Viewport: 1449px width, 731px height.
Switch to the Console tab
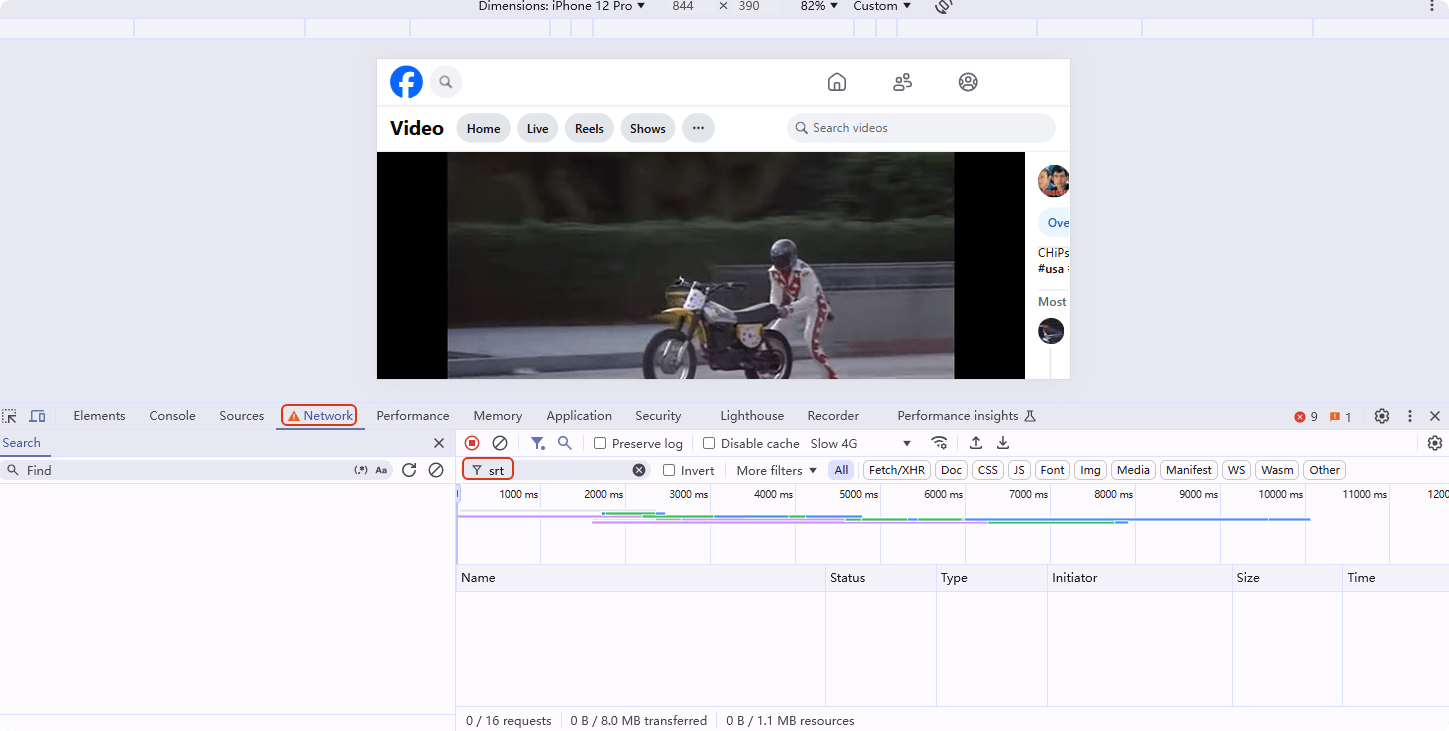coord(172,416)
